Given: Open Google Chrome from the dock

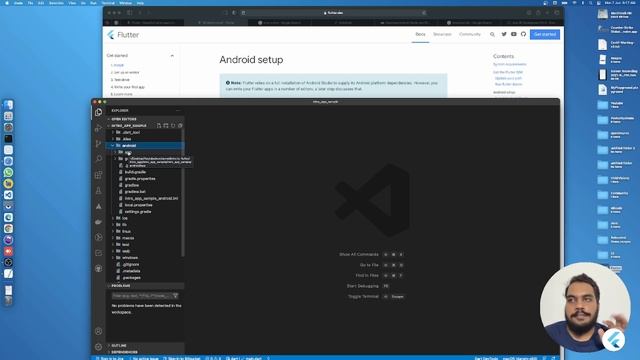Looking at the screenshot, I should pos(8,229).
